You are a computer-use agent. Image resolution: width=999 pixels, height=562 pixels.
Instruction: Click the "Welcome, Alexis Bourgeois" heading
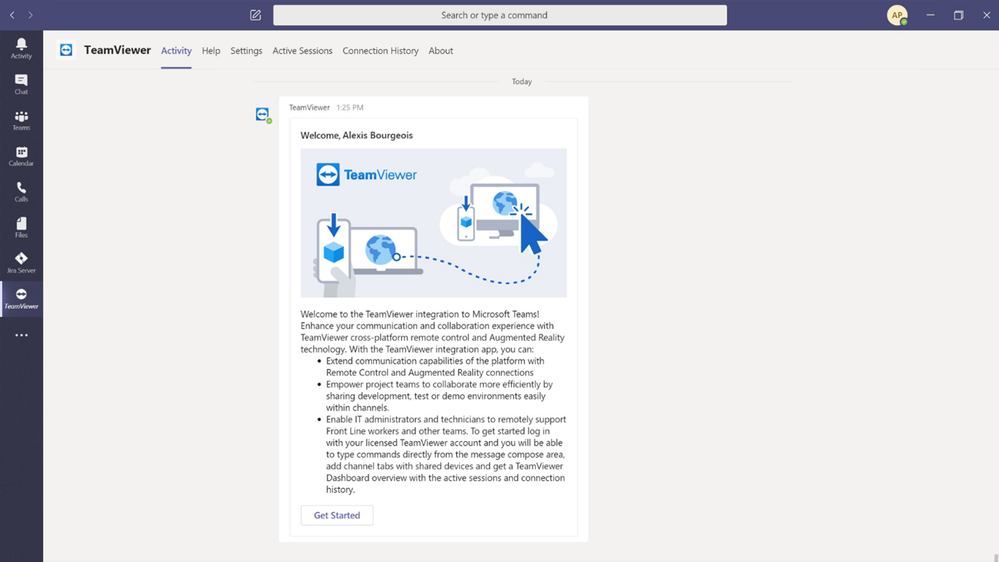(x=356, y=135)
